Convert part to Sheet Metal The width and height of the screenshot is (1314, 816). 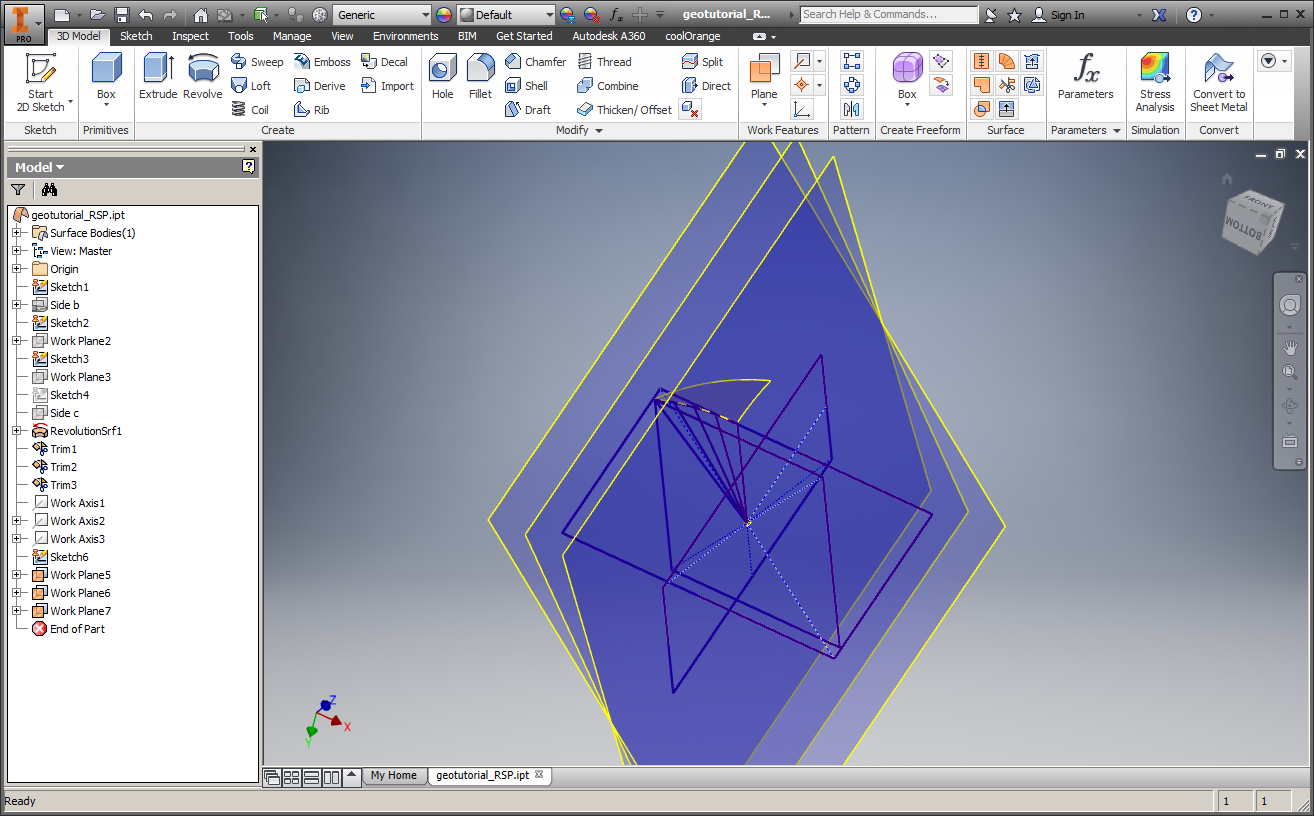pos(1218,82)
